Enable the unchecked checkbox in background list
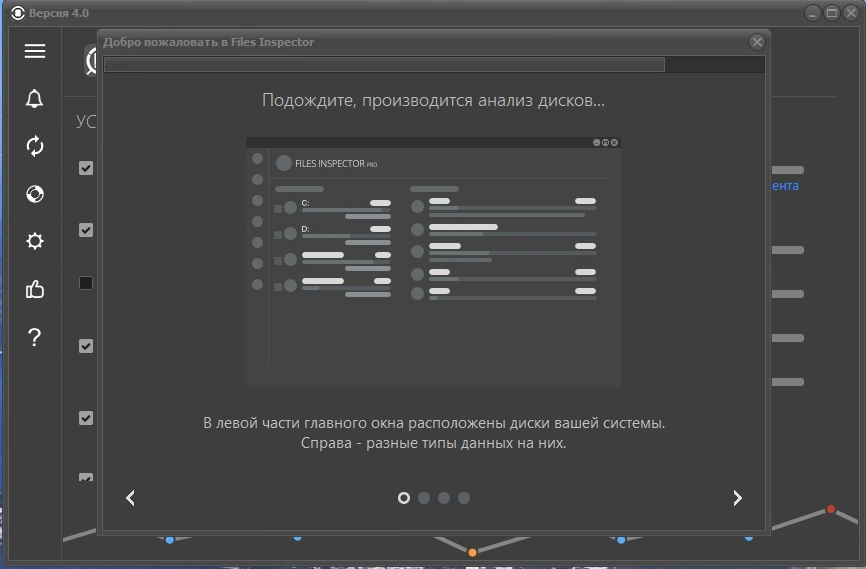The height and width of the screenshot is (569, 866). point(86,283)
